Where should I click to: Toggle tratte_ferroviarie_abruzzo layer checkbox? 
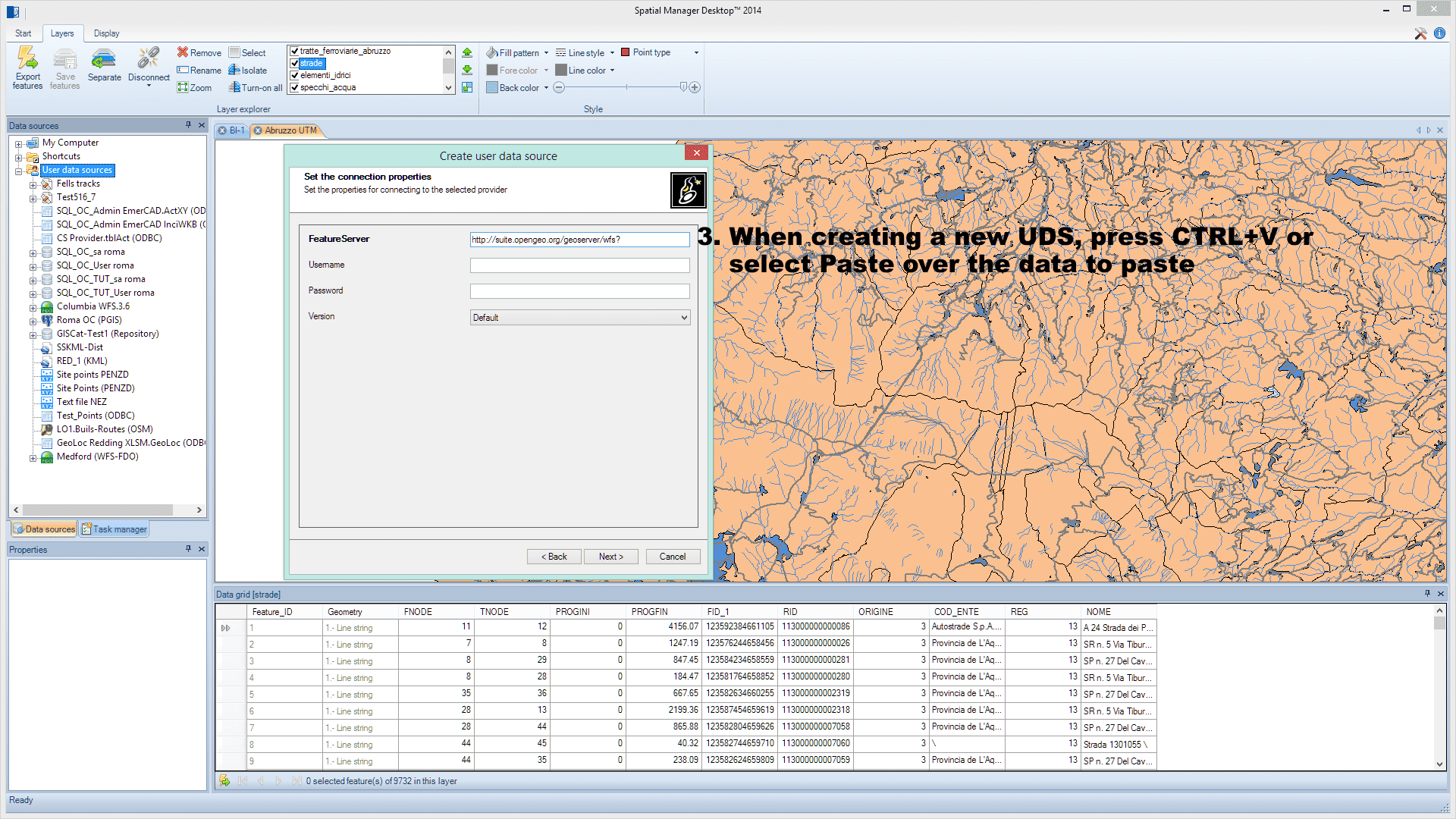click(294, 51)
